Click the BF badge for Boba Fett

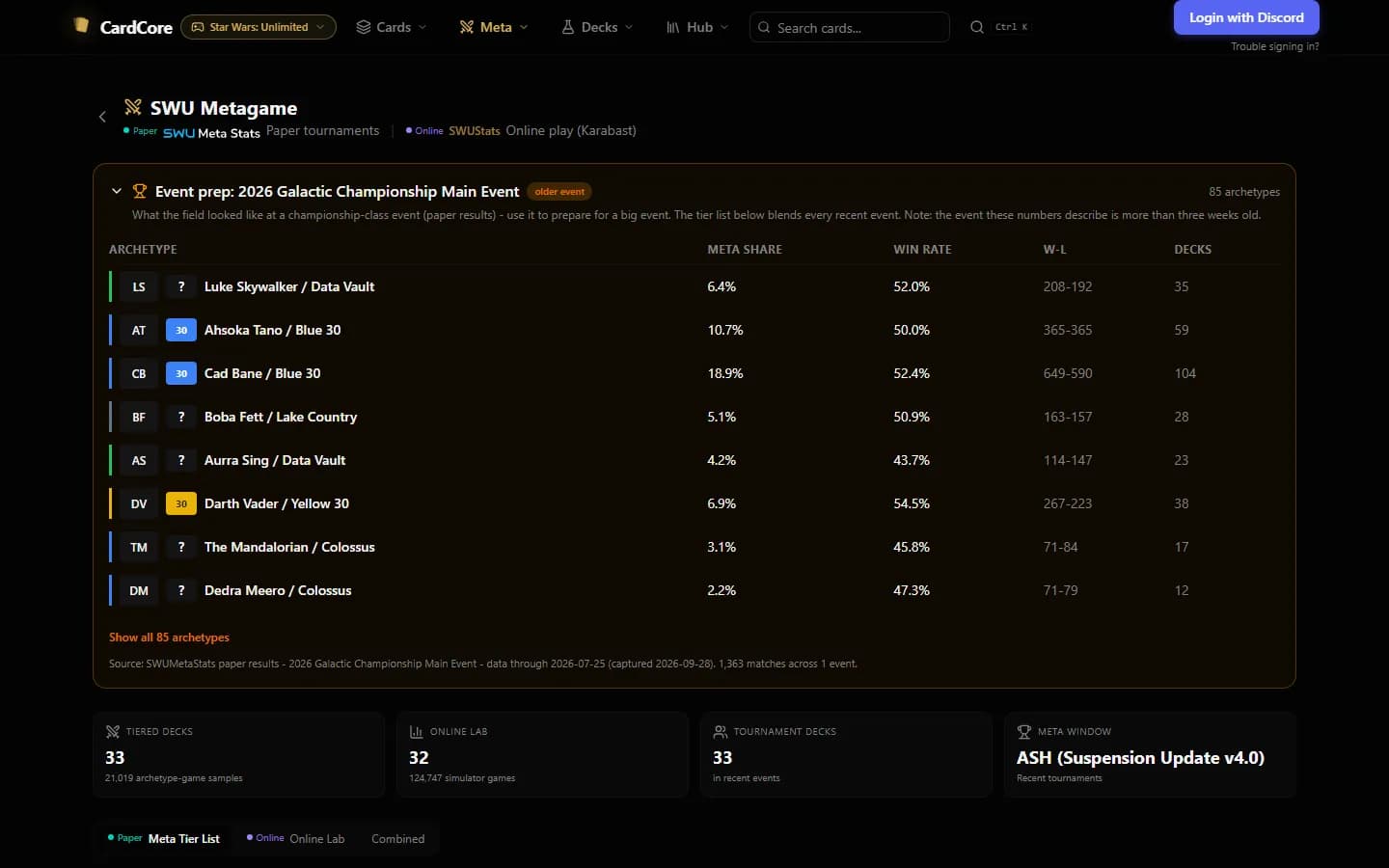[x=139, y=417]
